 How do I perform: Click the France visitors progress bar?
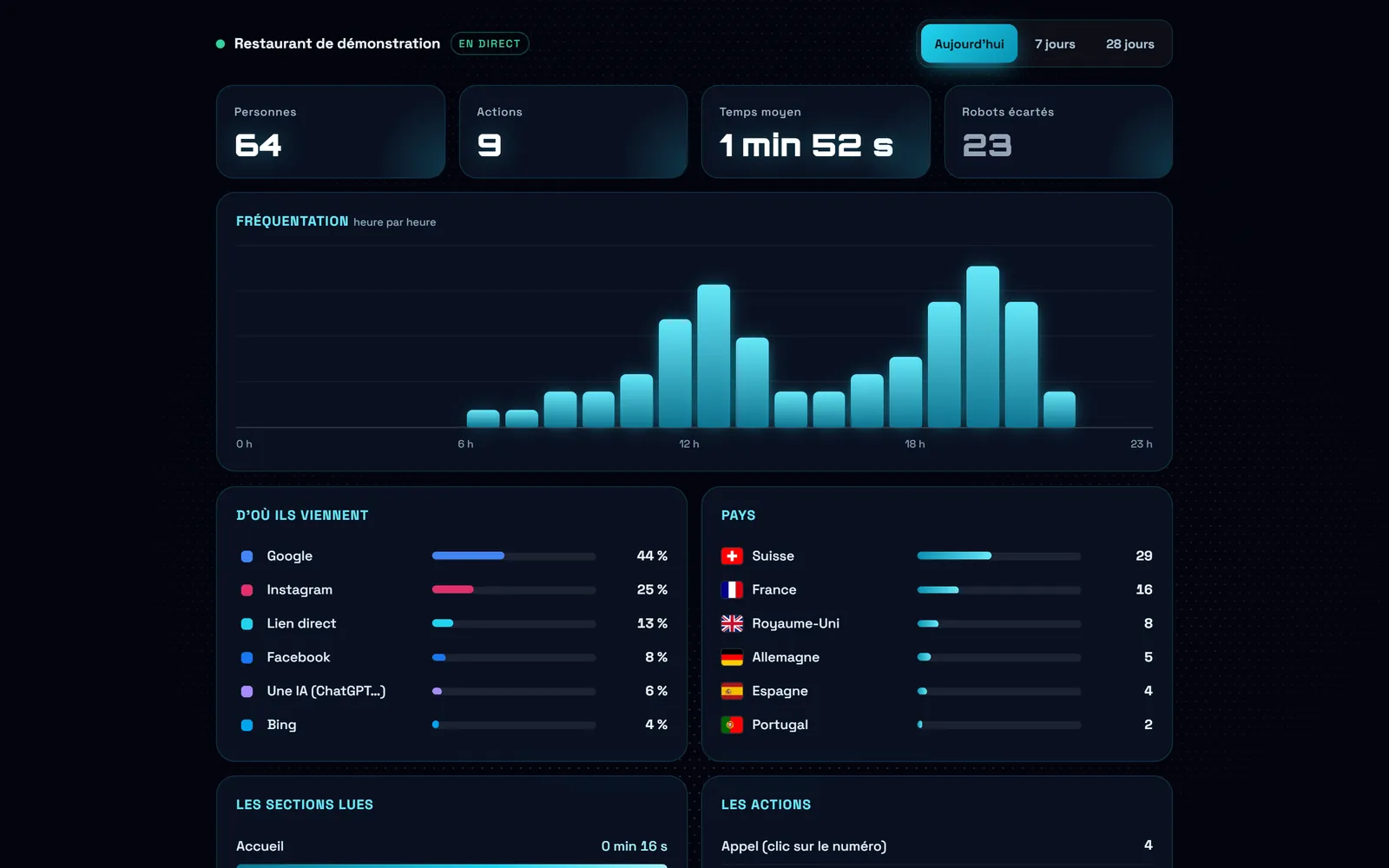click(999, 589)
